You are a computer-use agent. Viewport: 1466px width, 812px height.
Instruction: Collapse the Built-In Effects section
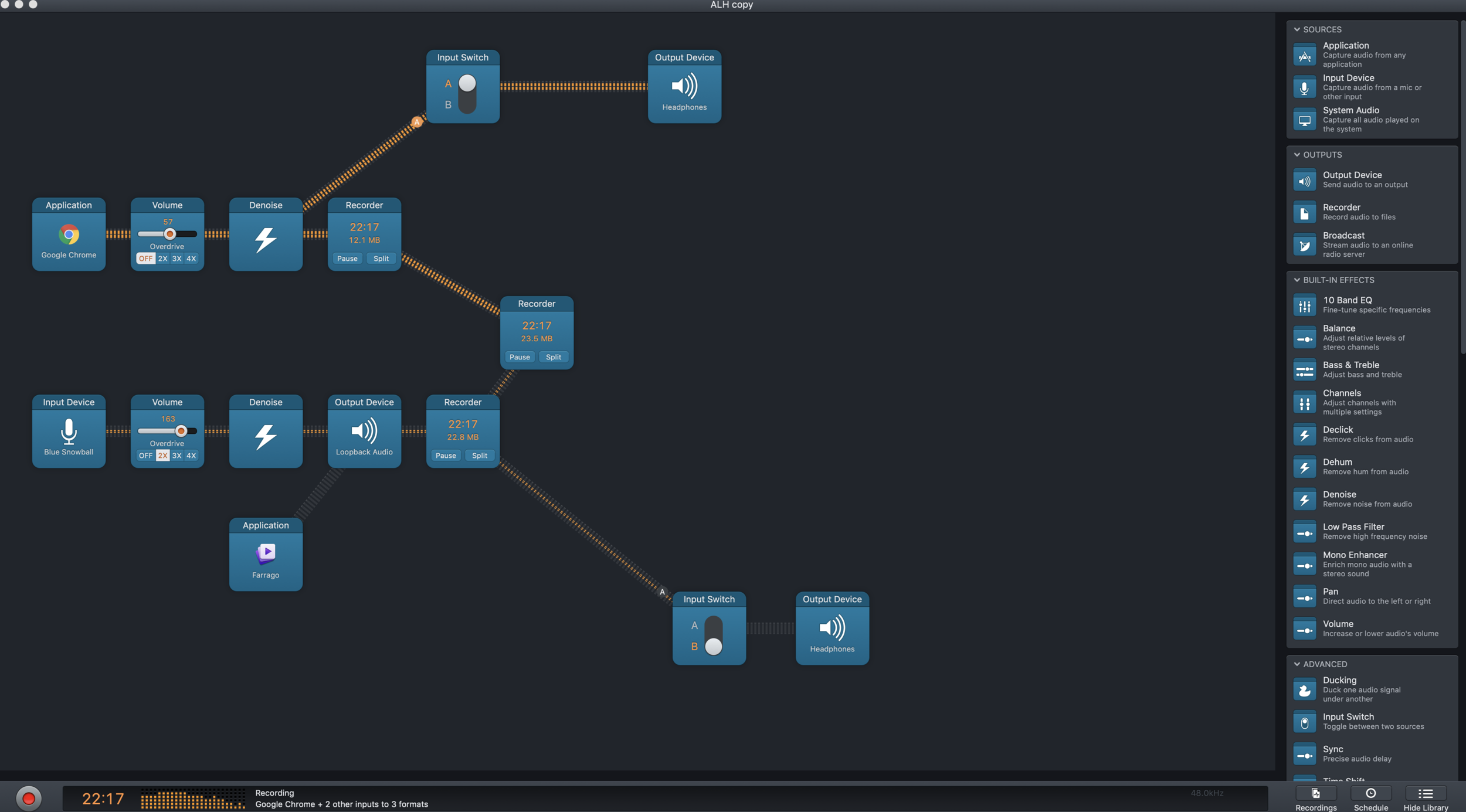1297,280
